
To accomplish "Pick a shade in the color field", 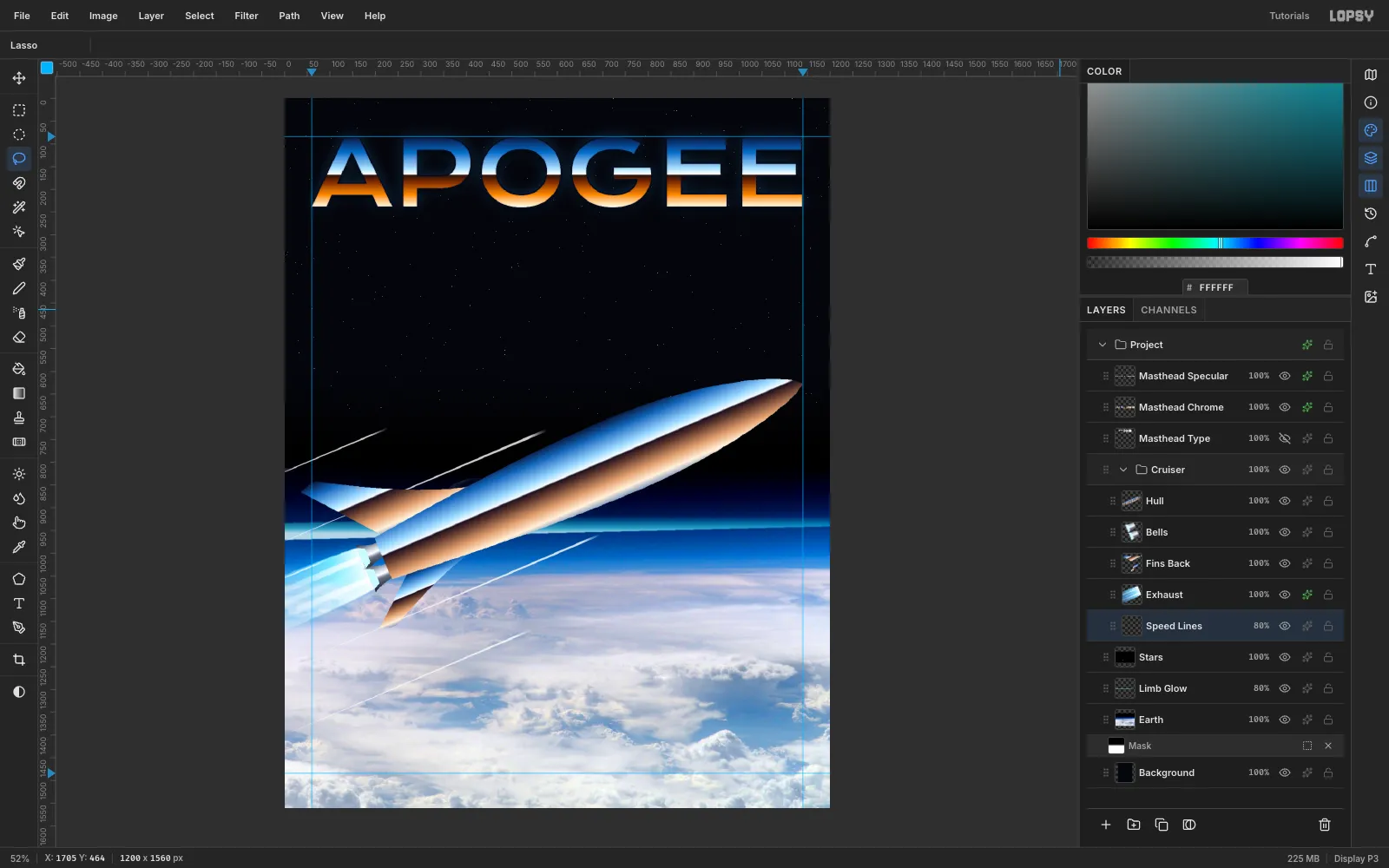I will (1215, 156).
